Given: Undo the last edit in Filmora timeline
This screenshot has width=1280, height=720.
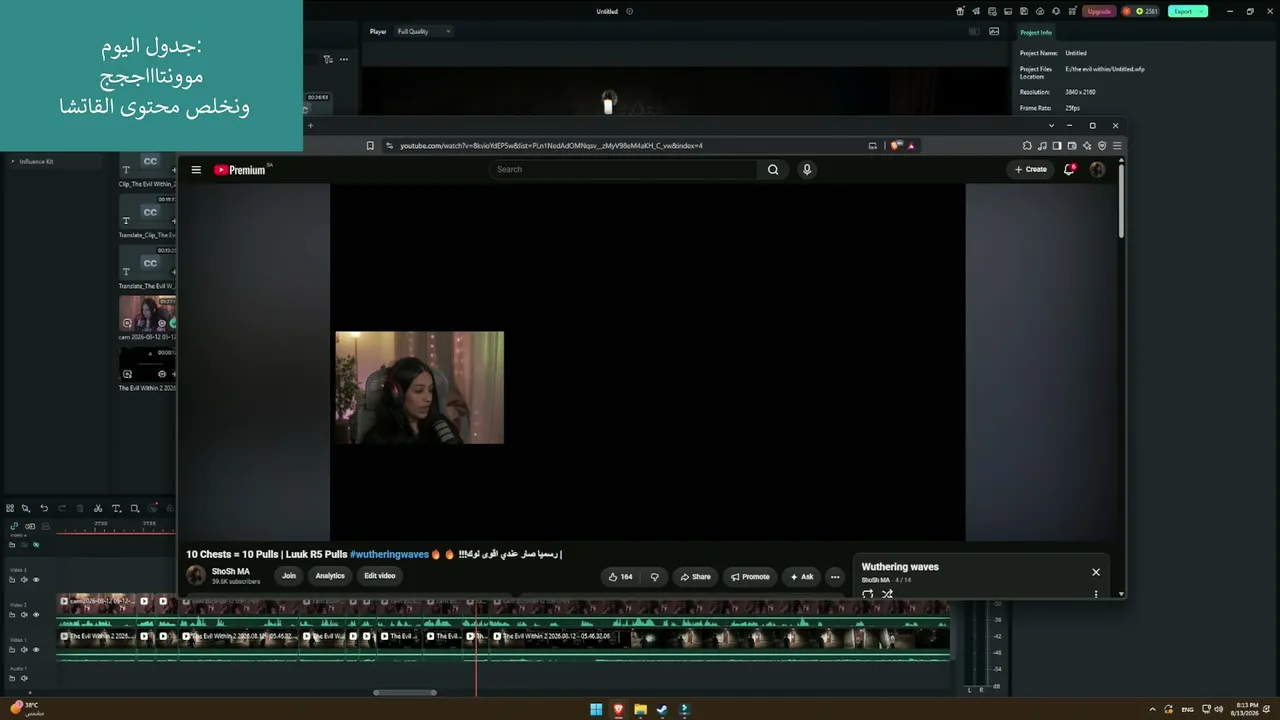Looking at the screenshot, I should (44, 508).
